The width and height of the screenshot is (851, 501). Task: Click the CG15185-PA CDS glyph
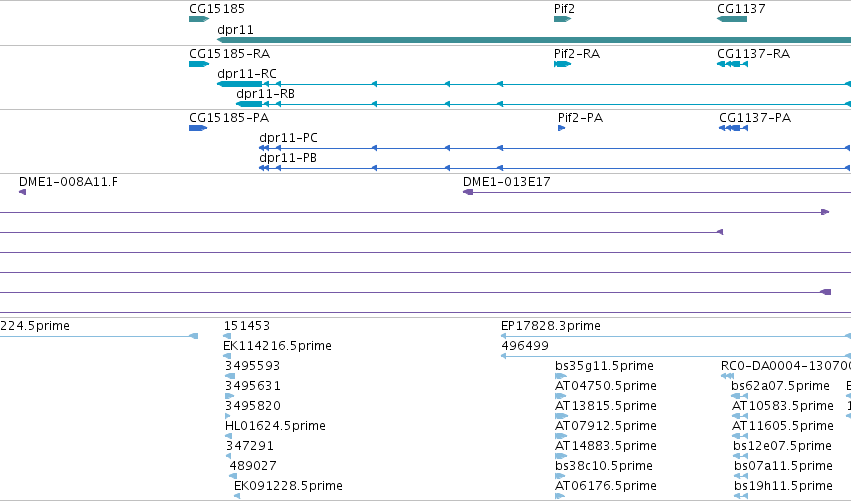[198, 128]
